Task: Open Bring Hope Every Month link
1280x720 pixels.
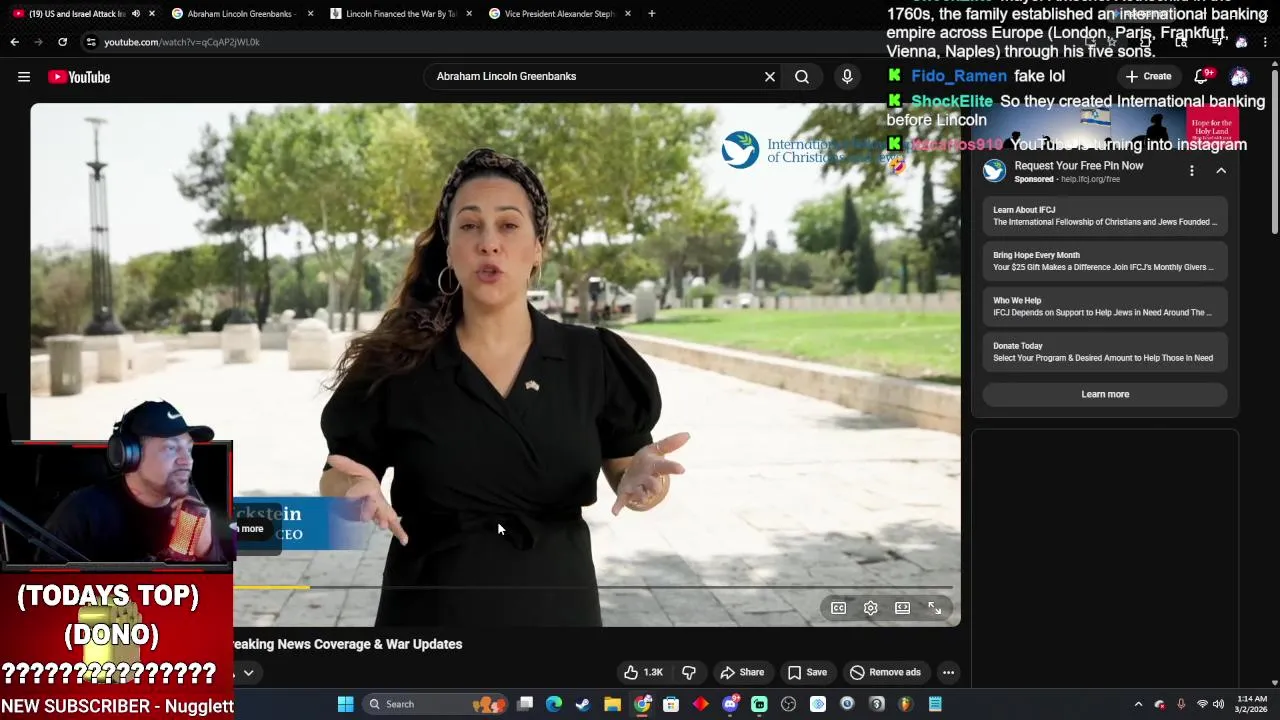Action: pos(1105,261)
